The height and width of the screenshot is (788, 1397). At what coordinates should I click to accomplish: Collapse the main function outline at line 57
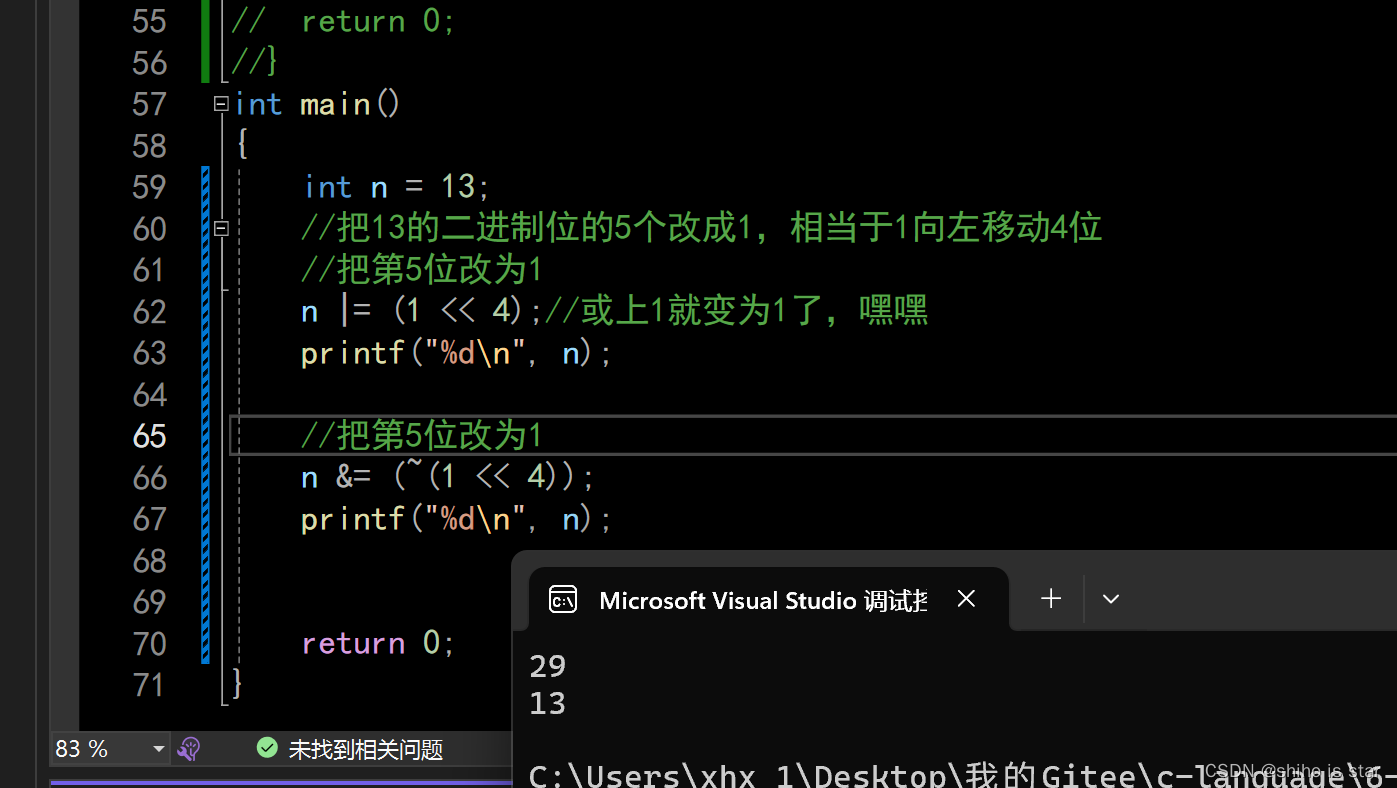point(221,104)
